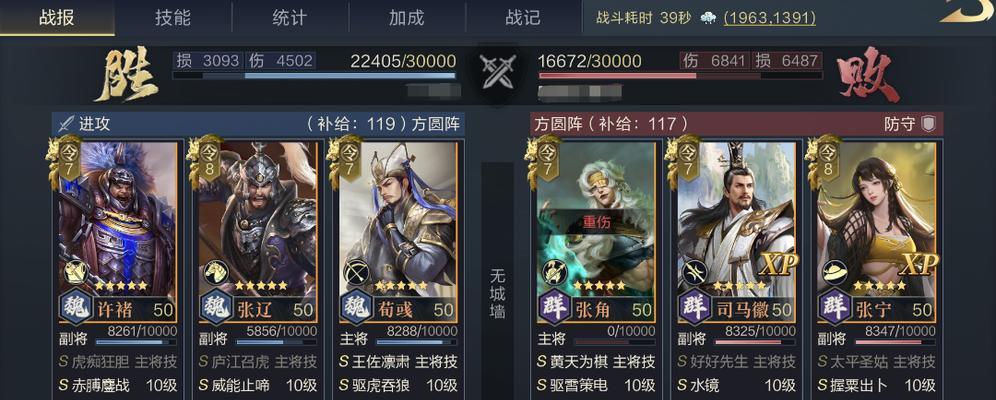Click the defense shield icon next to 防守
The height and width of the screenshot is (400, 996).
[929, 123]
